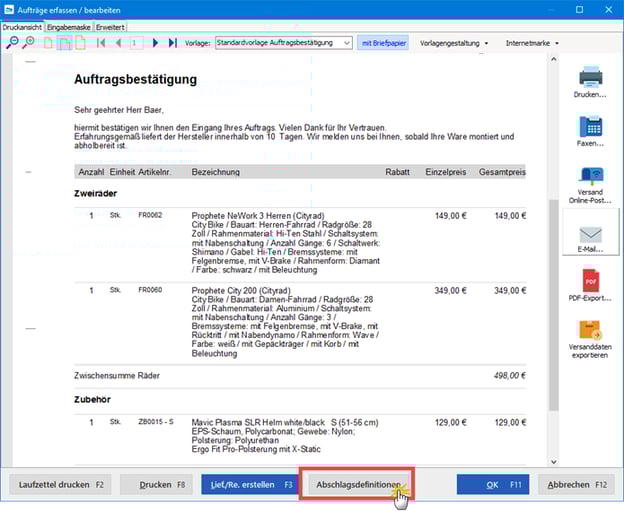Click Versanddaten exportieren package icon

tap(590, 337)
